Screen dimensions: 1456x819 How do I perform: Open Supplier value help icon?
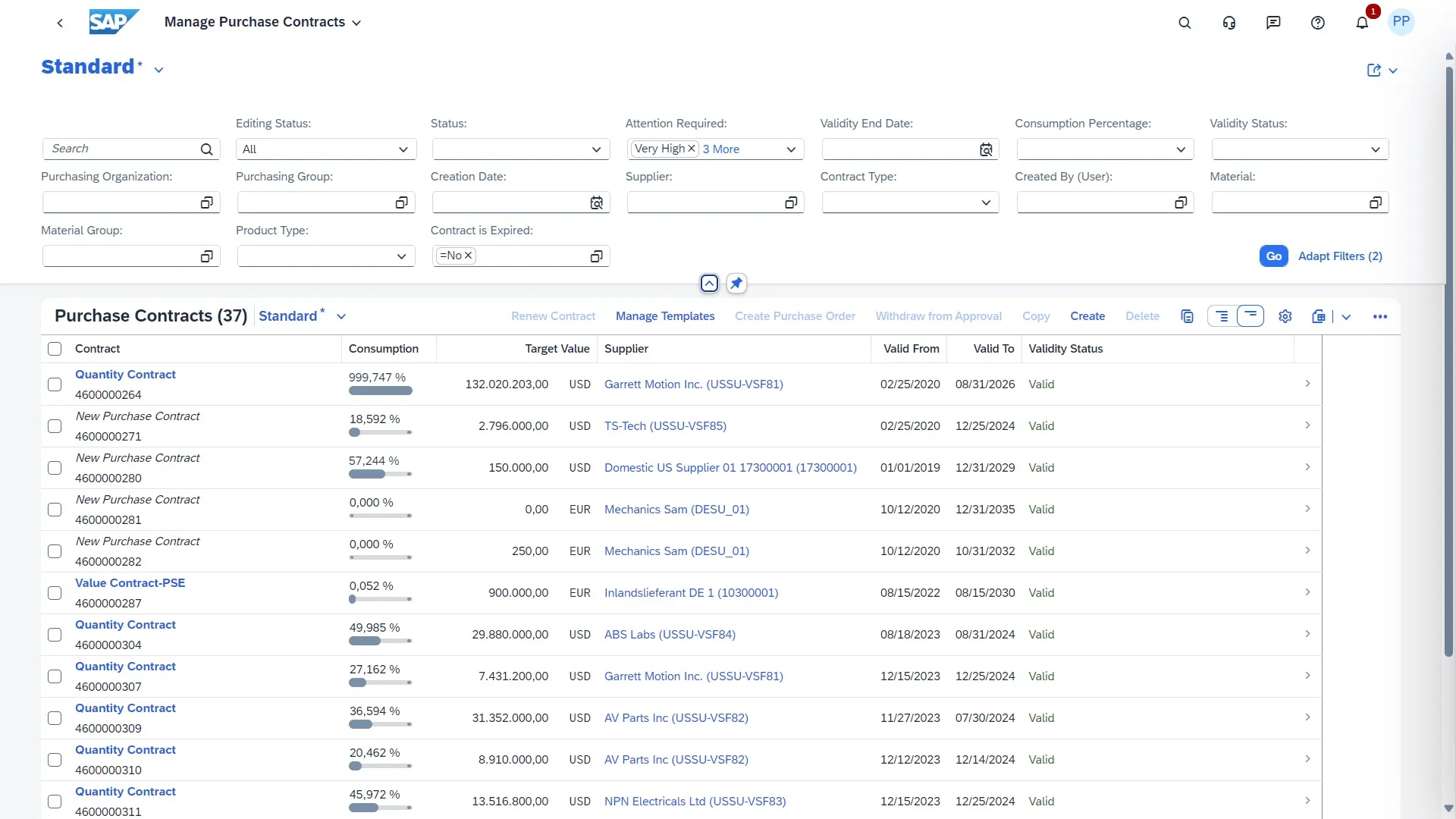791,202
